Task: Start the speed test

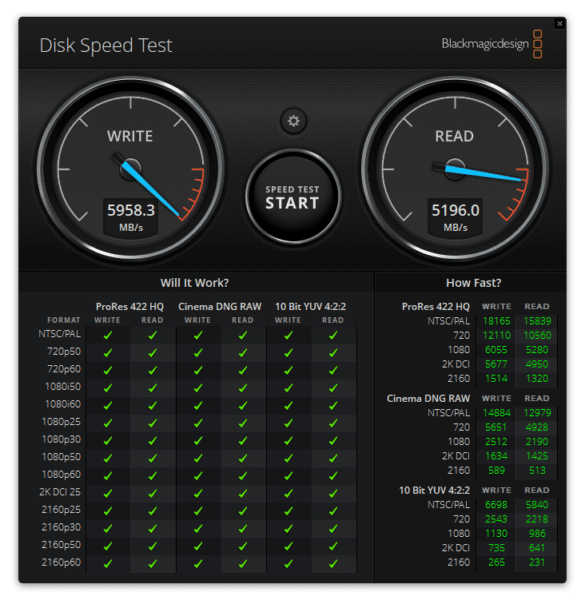Action: 293,197
